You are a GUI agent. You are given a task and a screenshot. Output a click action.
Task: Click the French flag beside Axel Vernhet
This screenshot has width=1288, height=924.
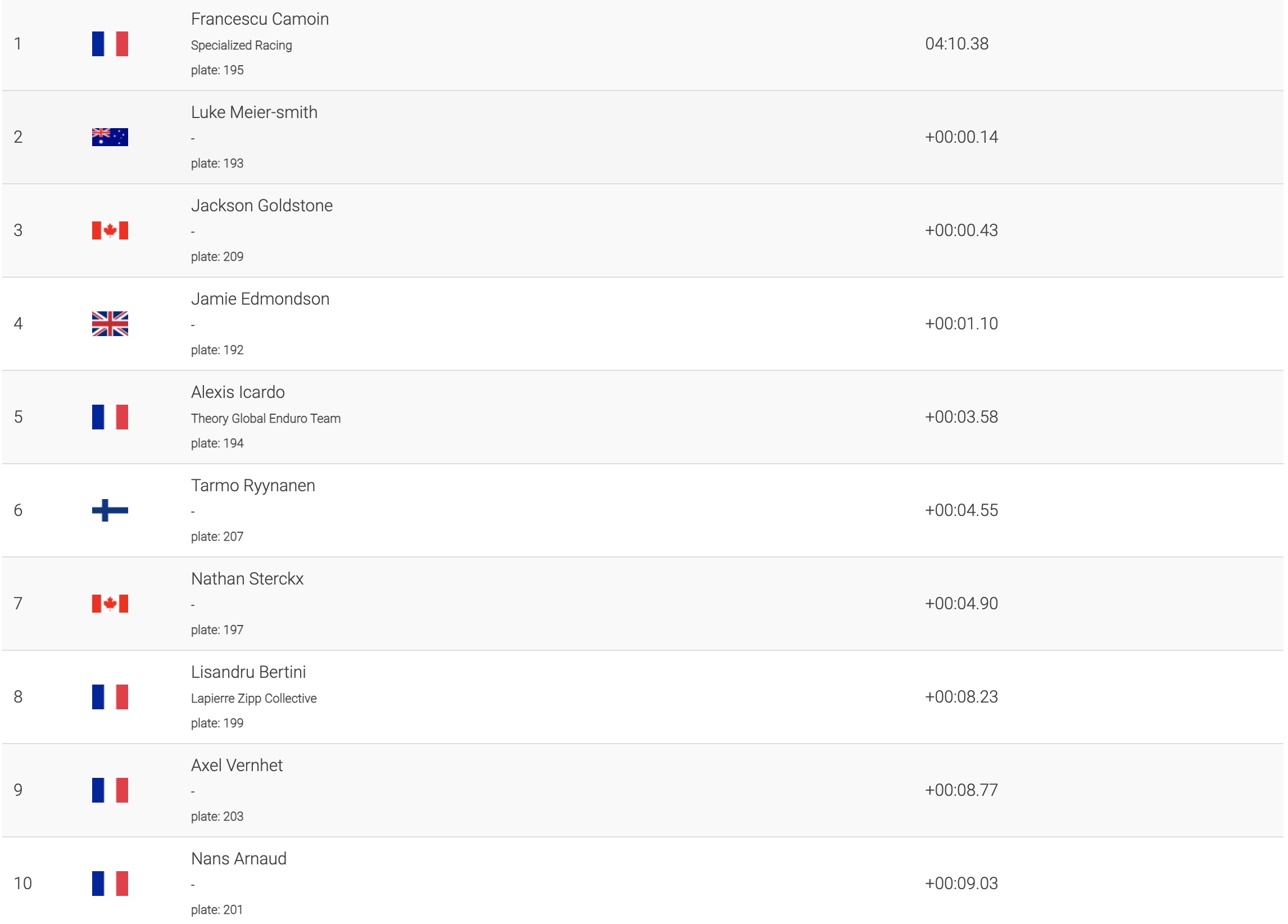pyautogui.click(x=110, y=790)
